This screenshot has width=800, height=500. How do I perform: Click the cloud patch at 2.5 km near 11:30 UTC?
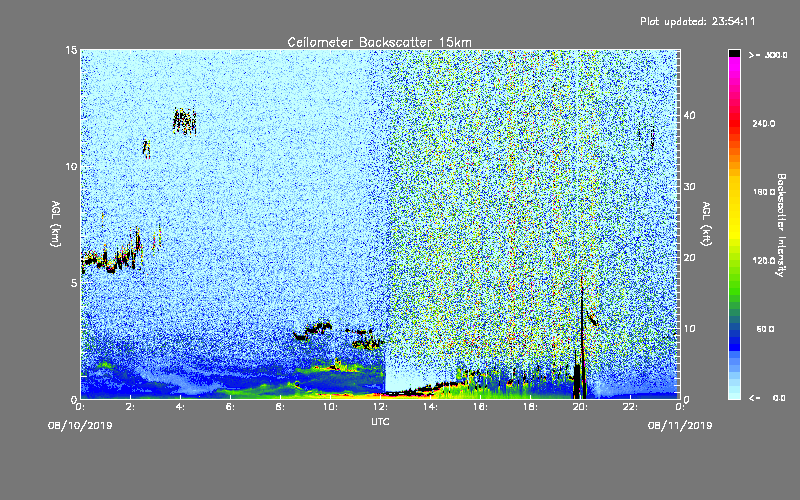click(366, 343)
